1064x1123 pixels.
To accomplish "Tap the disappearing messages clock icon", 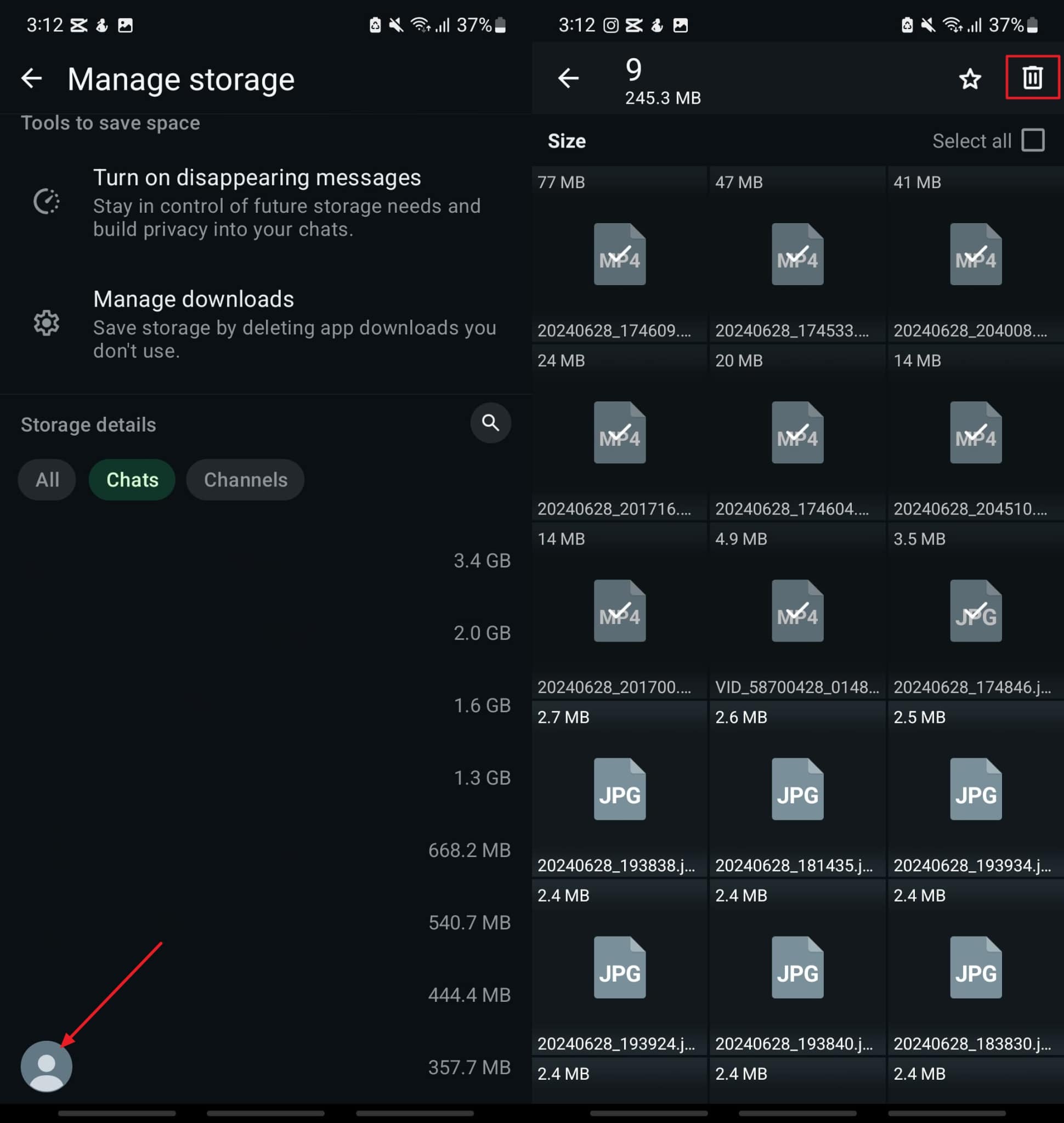I will (x=48, y=201).
